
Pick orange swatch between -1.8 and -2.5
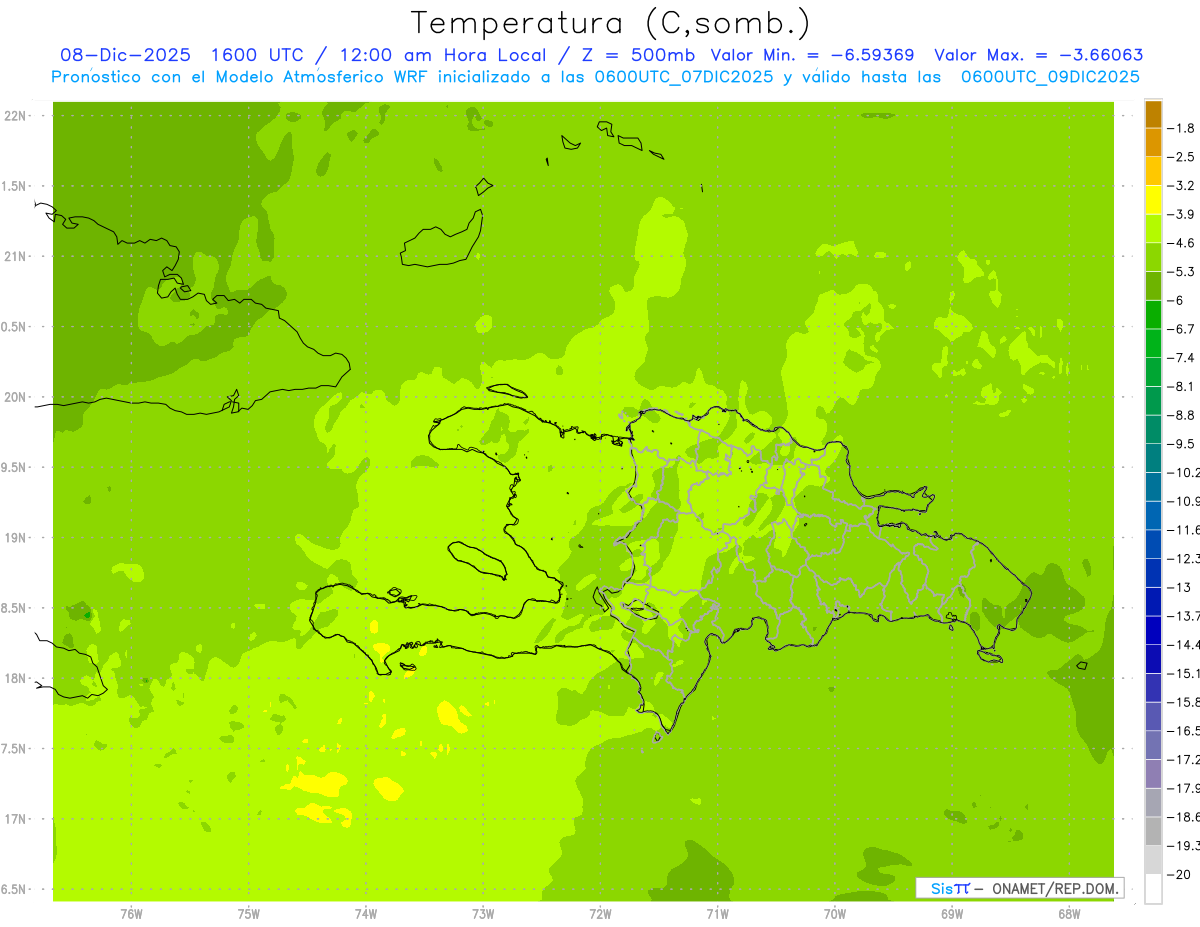coord(1153,142)
